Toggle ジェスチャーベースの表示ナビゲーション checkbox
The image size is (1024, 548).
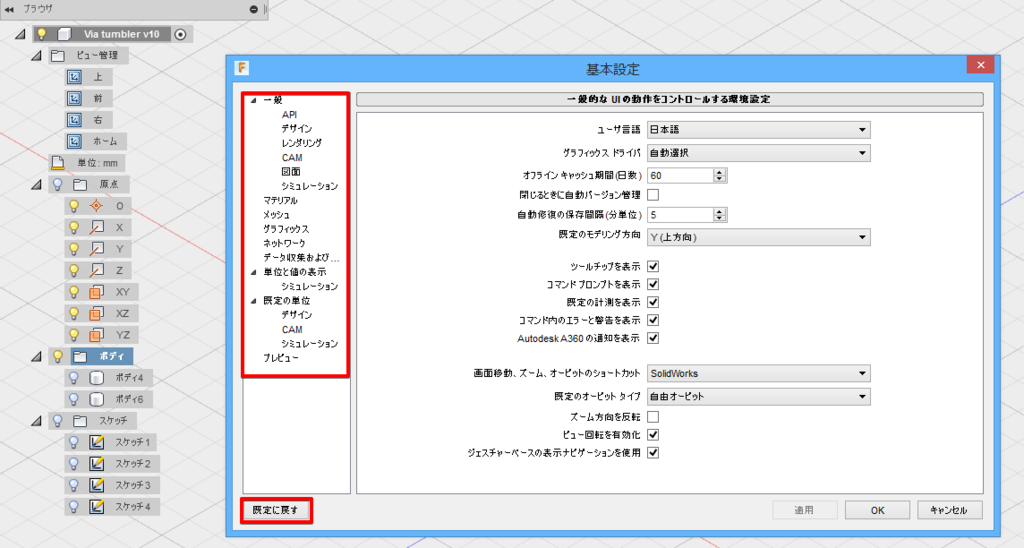coord(653,453)
